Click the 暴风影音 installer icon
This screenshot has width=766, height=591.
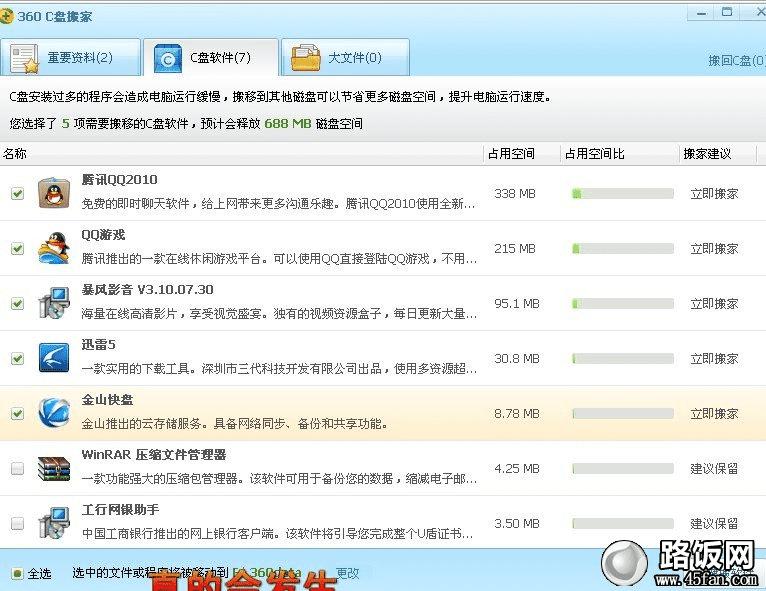[54, 303]
